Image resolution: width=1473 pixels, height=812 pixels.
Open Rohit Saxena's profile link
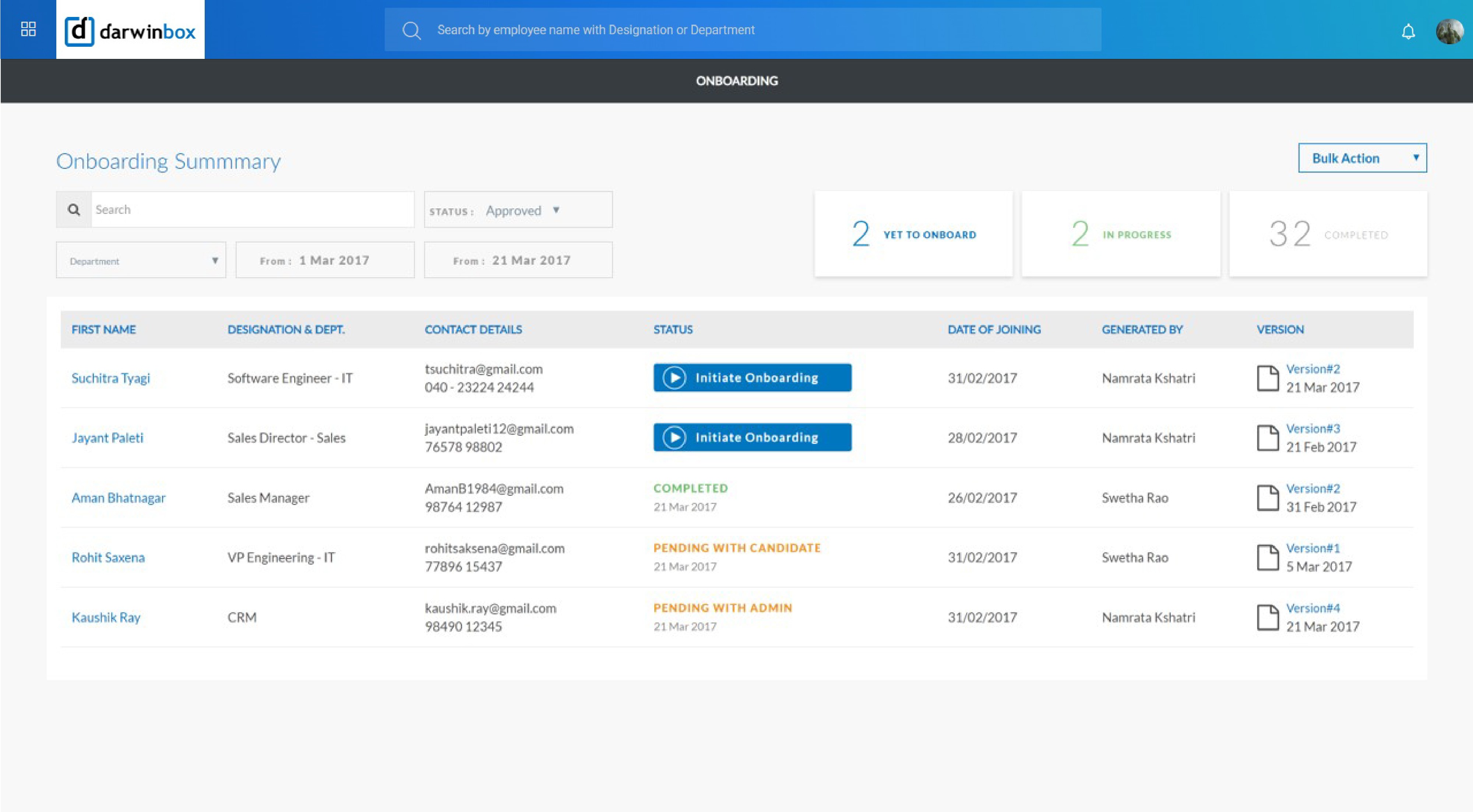[x=108, y=557]
